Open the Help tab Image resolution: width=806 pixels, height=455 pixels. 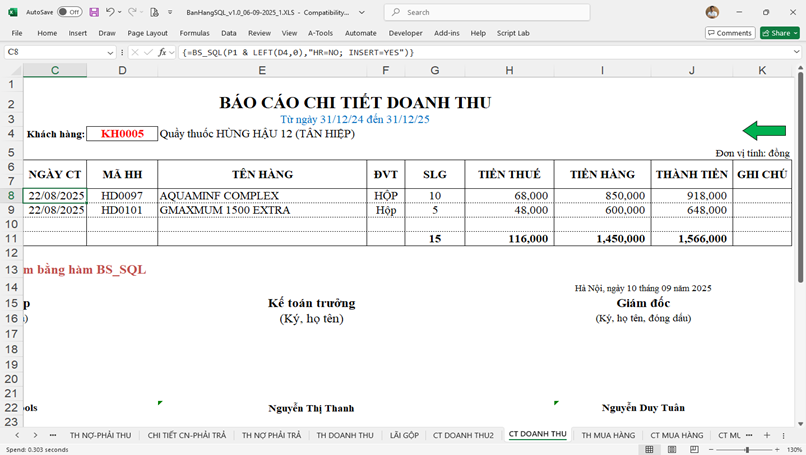coord(478,33)
